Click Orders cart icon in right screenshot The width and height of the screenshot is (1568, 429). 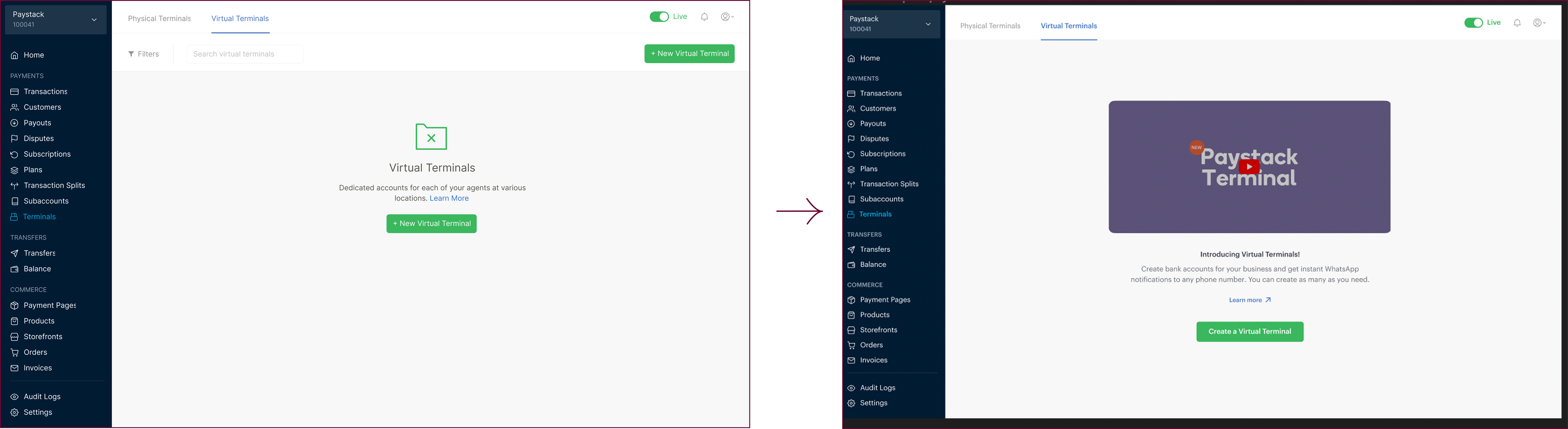pyautogui.click(x=851, y=345)
